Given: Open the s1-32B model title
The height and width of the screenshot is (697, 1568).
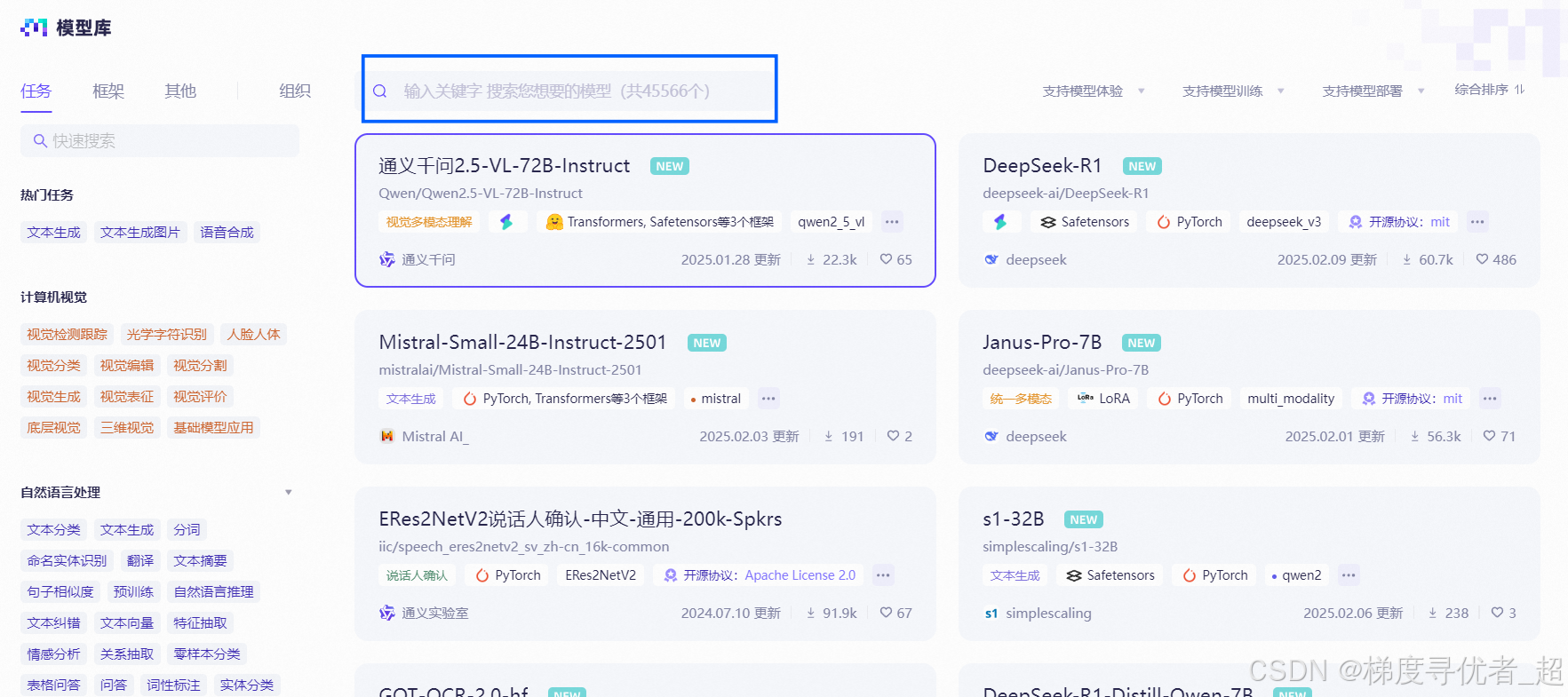Looking at the screenshot, I should point(1014,519).
